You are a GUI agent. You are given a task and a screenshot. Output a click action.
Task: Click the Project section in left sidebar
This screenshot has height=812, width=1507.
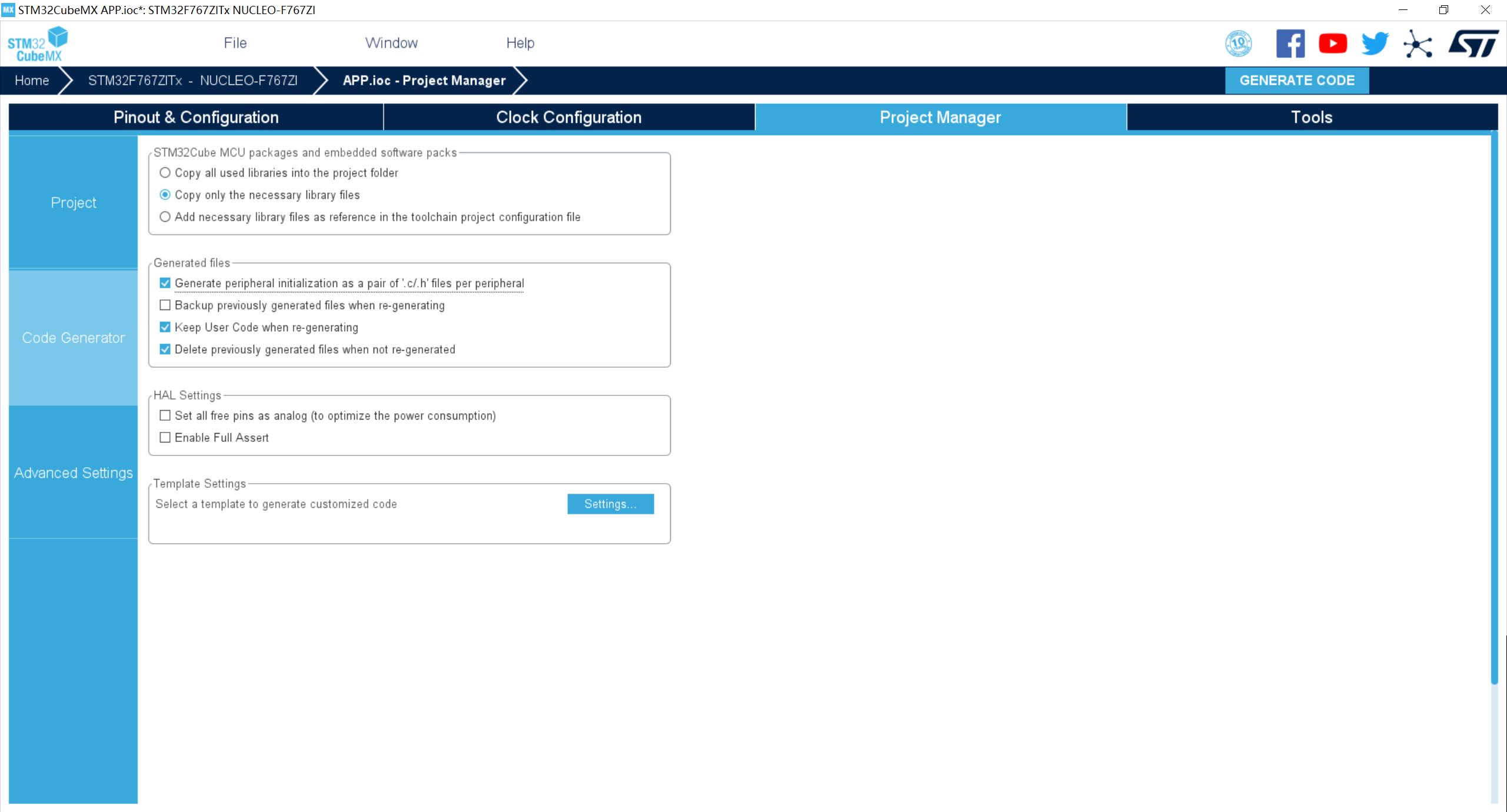click(x=75, y=203)
